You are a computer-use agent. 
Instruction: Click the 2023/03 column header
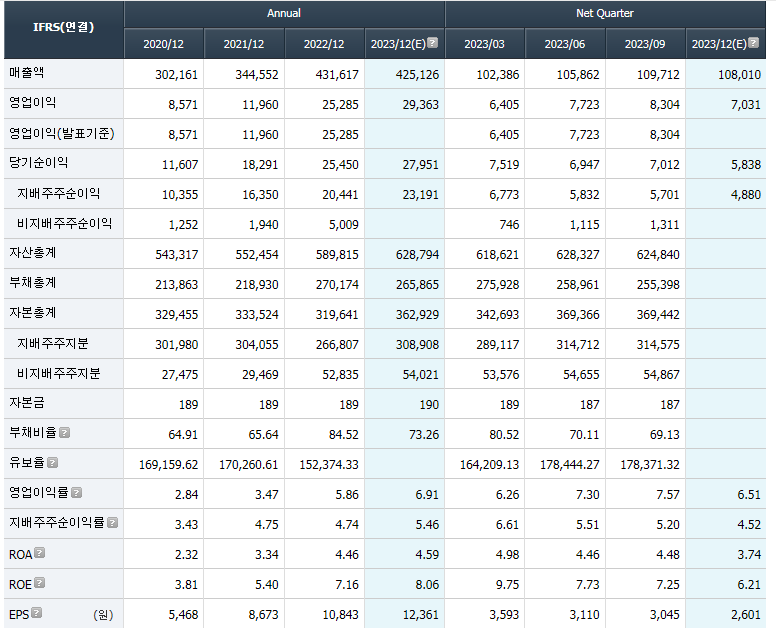[x=484, y=44]
